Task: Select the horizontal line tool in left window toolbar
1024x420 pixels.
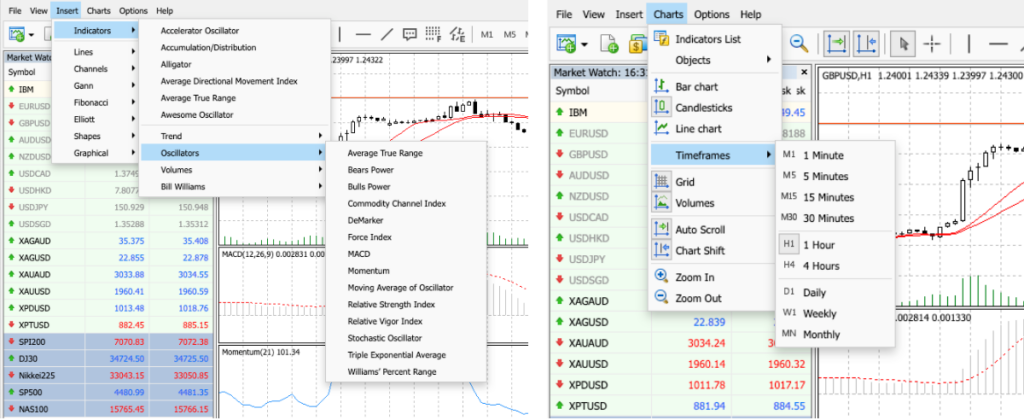Action: [x=363, y=35]
